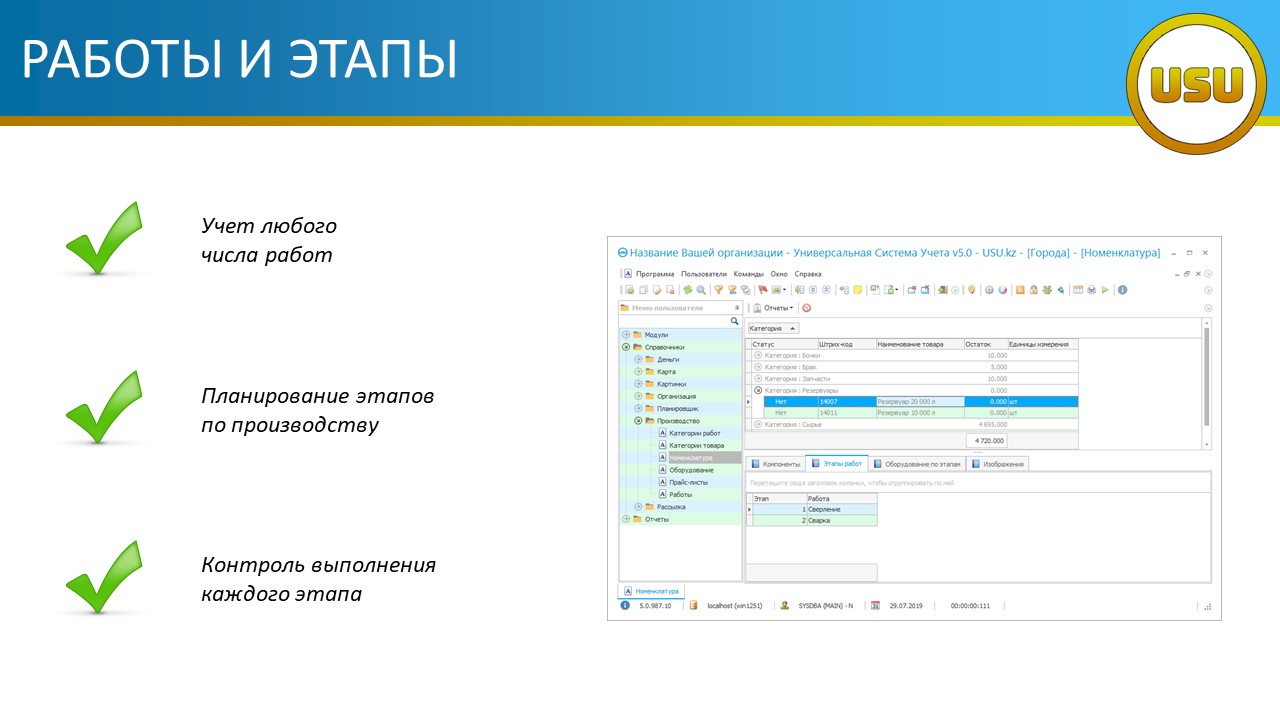Open the Пользователи menu
The width and height of the screenshot is (1280, 720).
[704, 273]
